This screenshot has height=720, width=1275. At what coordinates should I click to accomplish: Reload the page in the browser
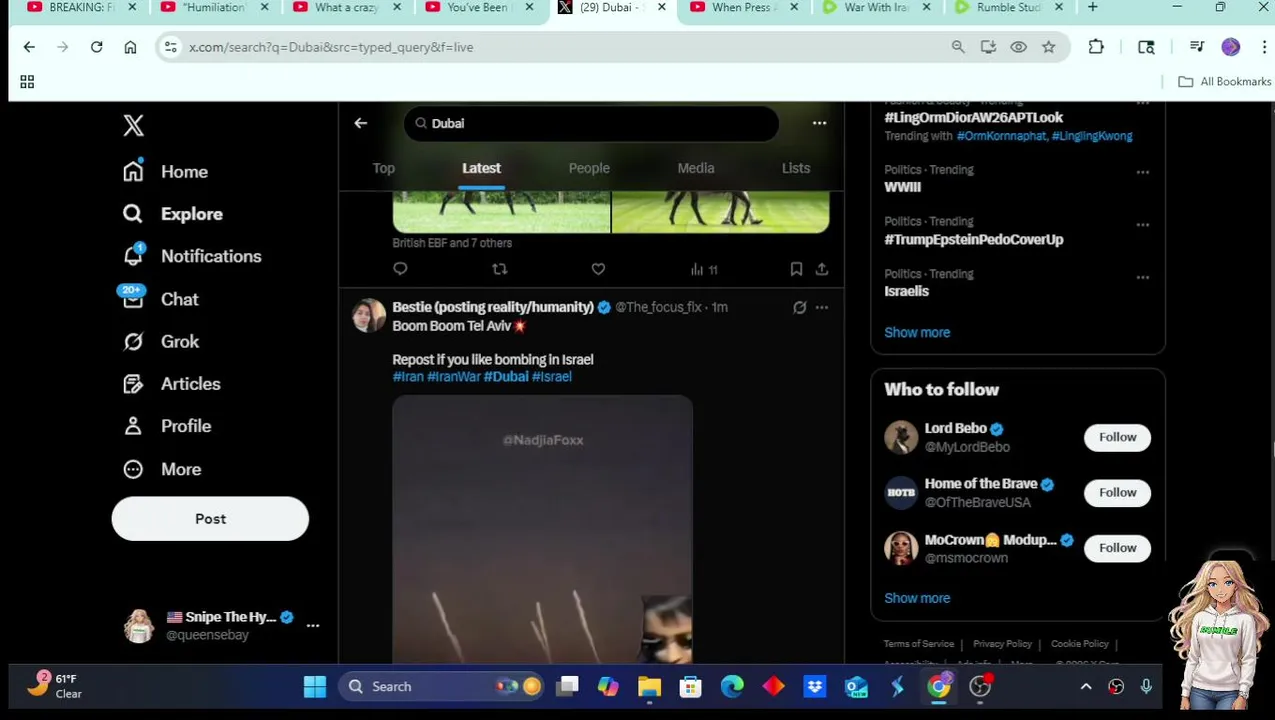click(x=96, y=47)
